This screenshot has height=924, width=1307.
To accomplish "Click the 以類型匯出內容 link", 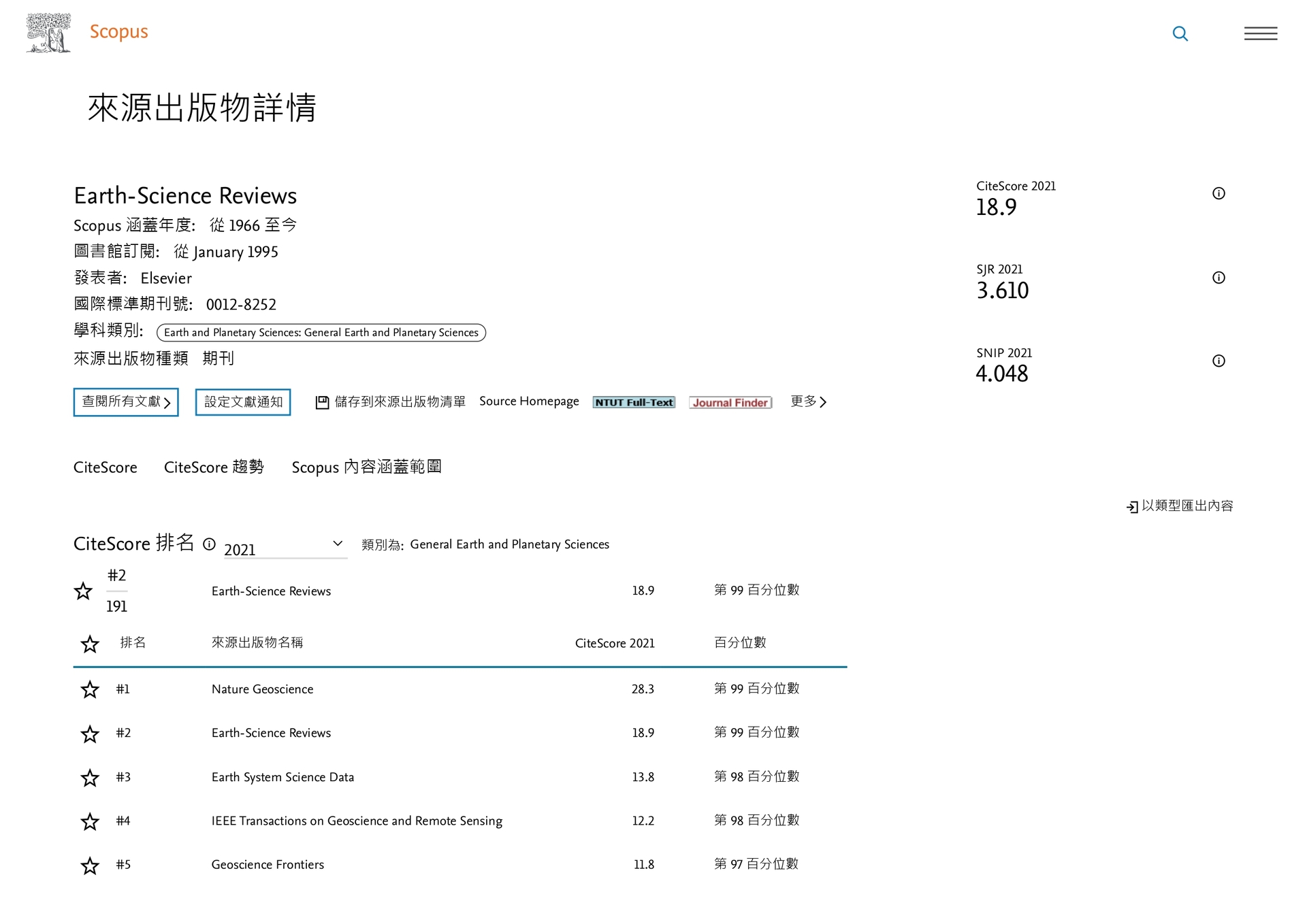I will coord(1187,506).
